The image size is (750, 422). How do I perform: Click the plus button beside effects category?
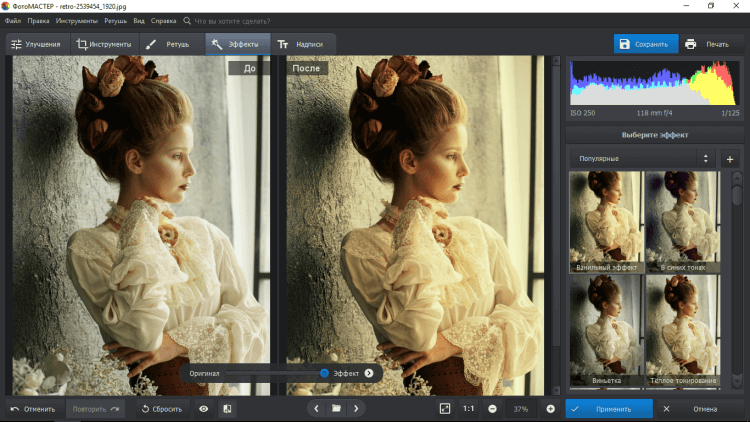click(x=729, y=159)
